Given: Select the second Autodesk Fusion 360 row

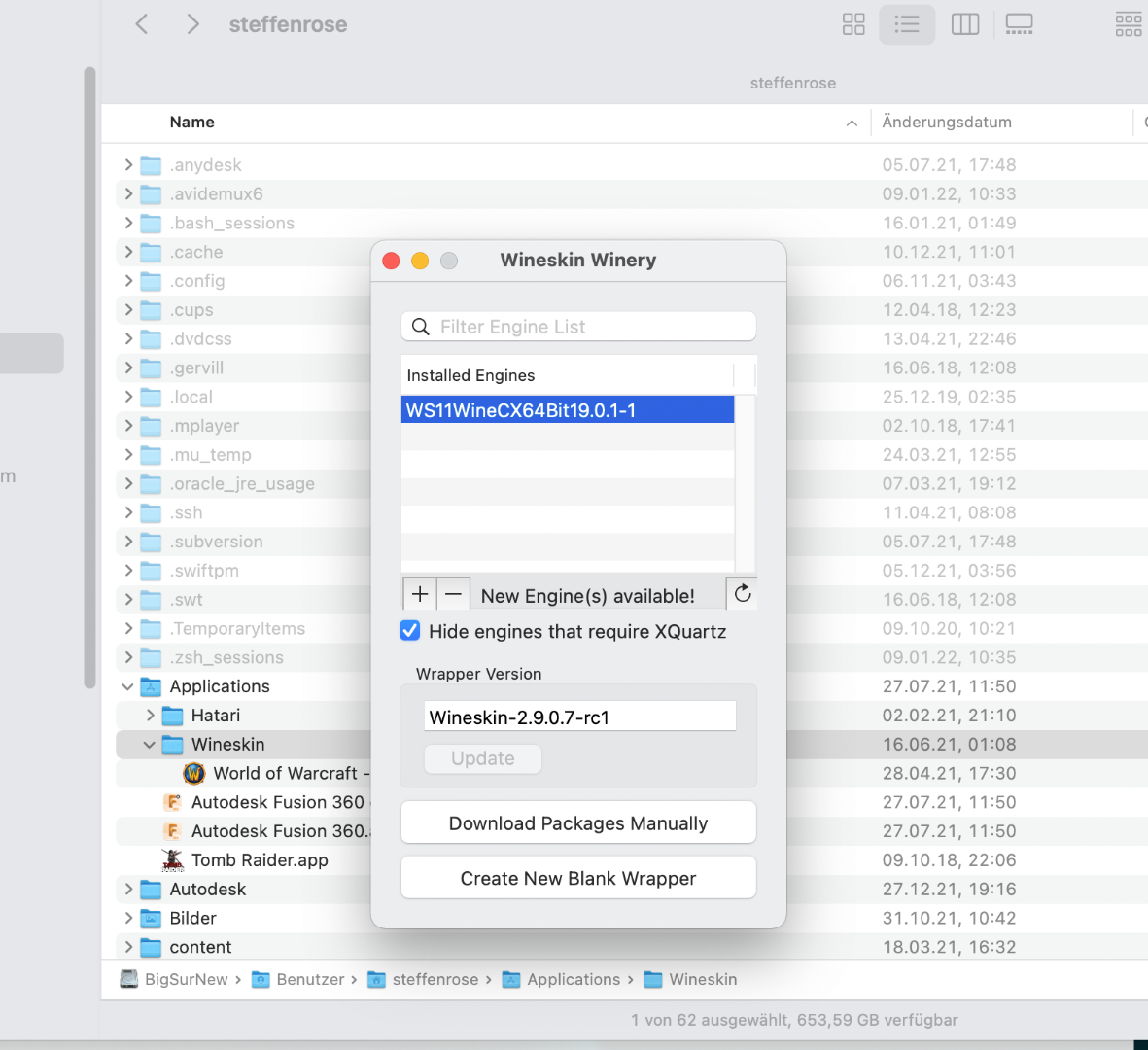Looking at the screenshot, I should click(x=631, y=831).
